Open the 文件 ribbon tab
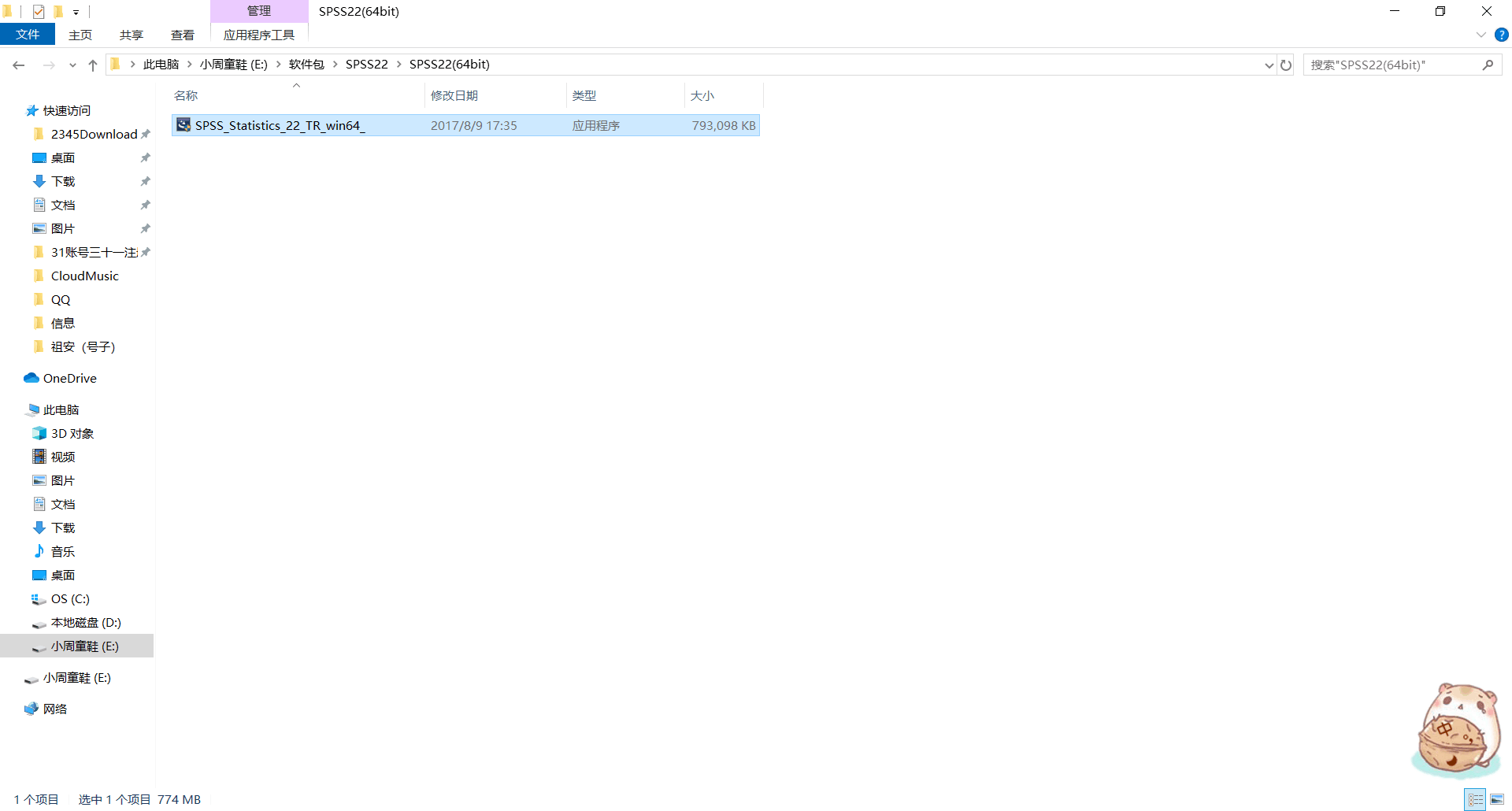The image size is (1512, 811). tap(28, 35)
